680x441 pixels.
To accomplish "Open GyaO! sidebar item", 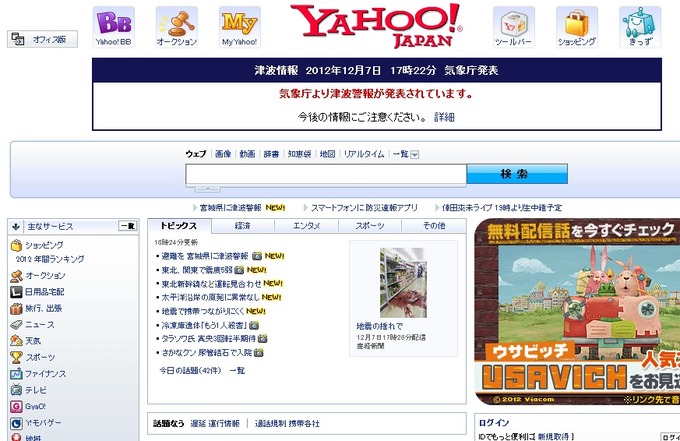I will coord(35,406).
